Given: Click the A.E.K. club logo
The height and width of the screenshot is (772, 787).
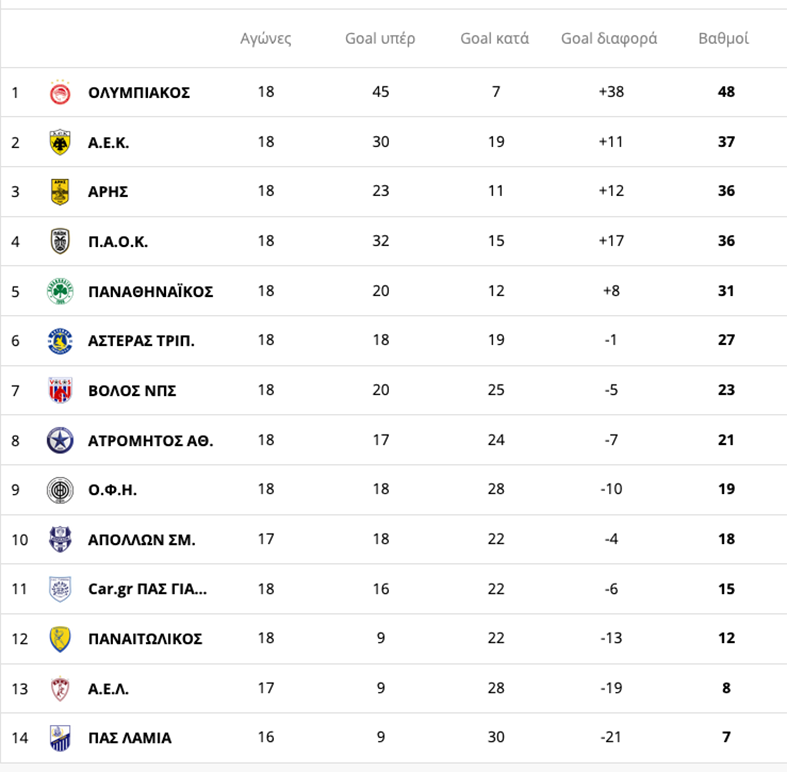Looking at the screenshot, I should point(61,142).
